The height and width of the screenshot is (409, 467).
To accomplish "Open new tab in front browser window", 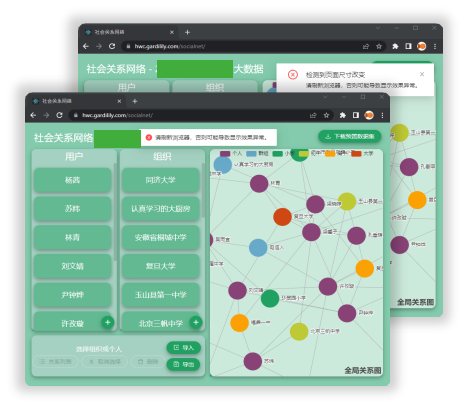I will (135, 101).
